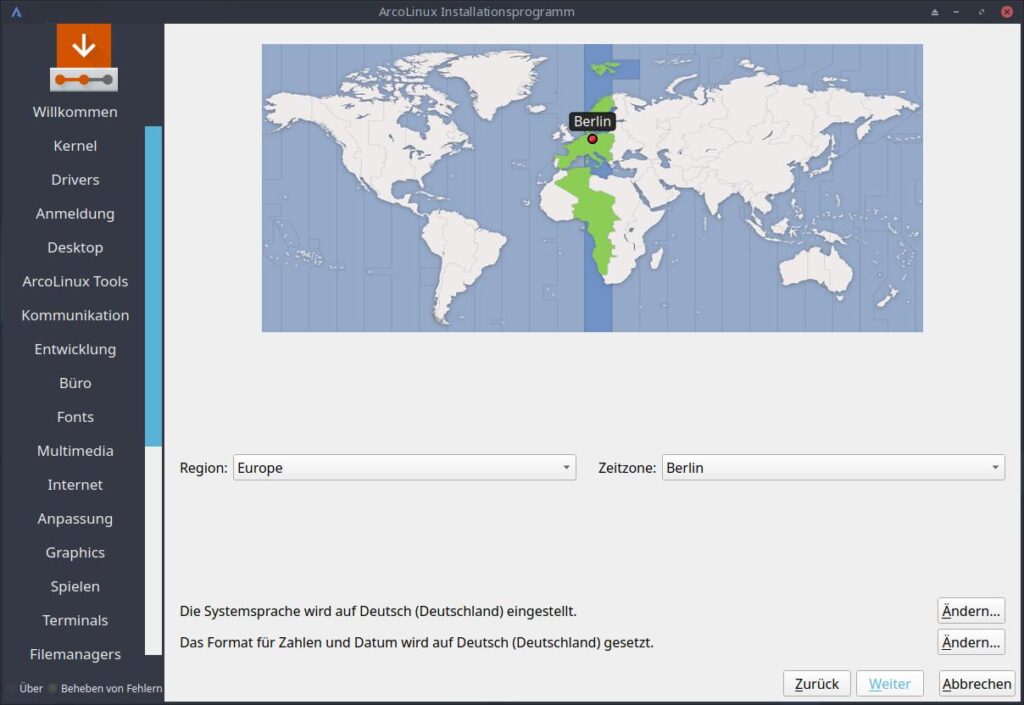Select the Anpassung step

[x=75, y=519]
